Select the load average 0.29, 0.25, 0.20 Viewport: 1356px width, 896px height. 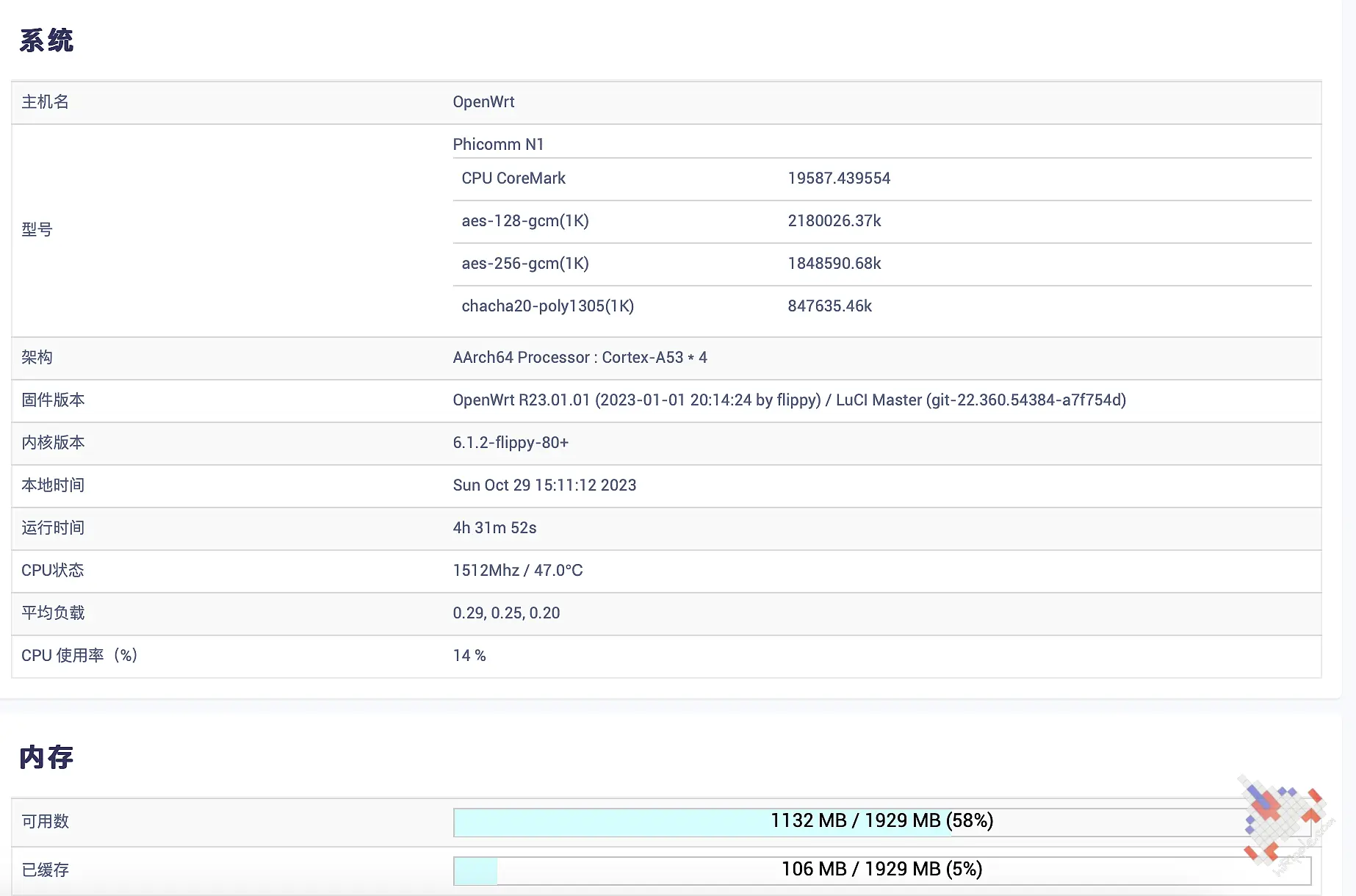point(506,613)
